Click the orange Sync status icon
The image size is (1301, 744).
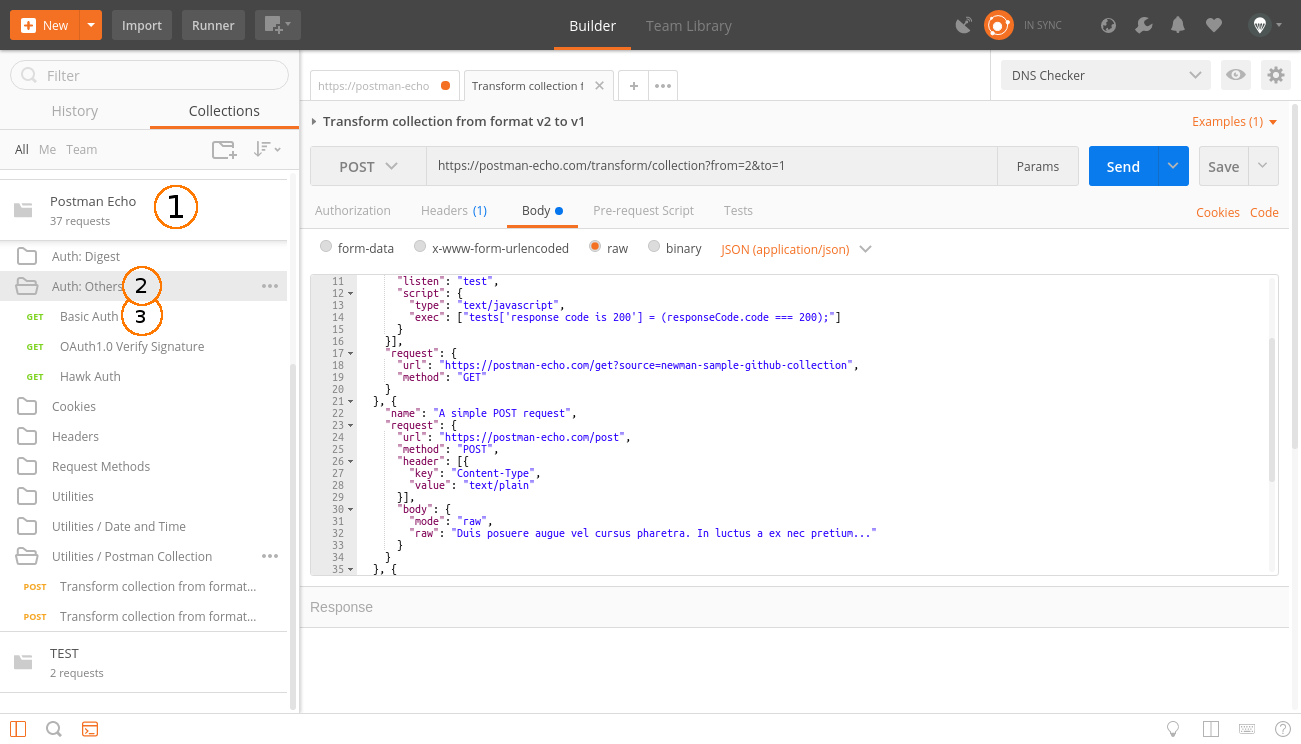point(998,24)
